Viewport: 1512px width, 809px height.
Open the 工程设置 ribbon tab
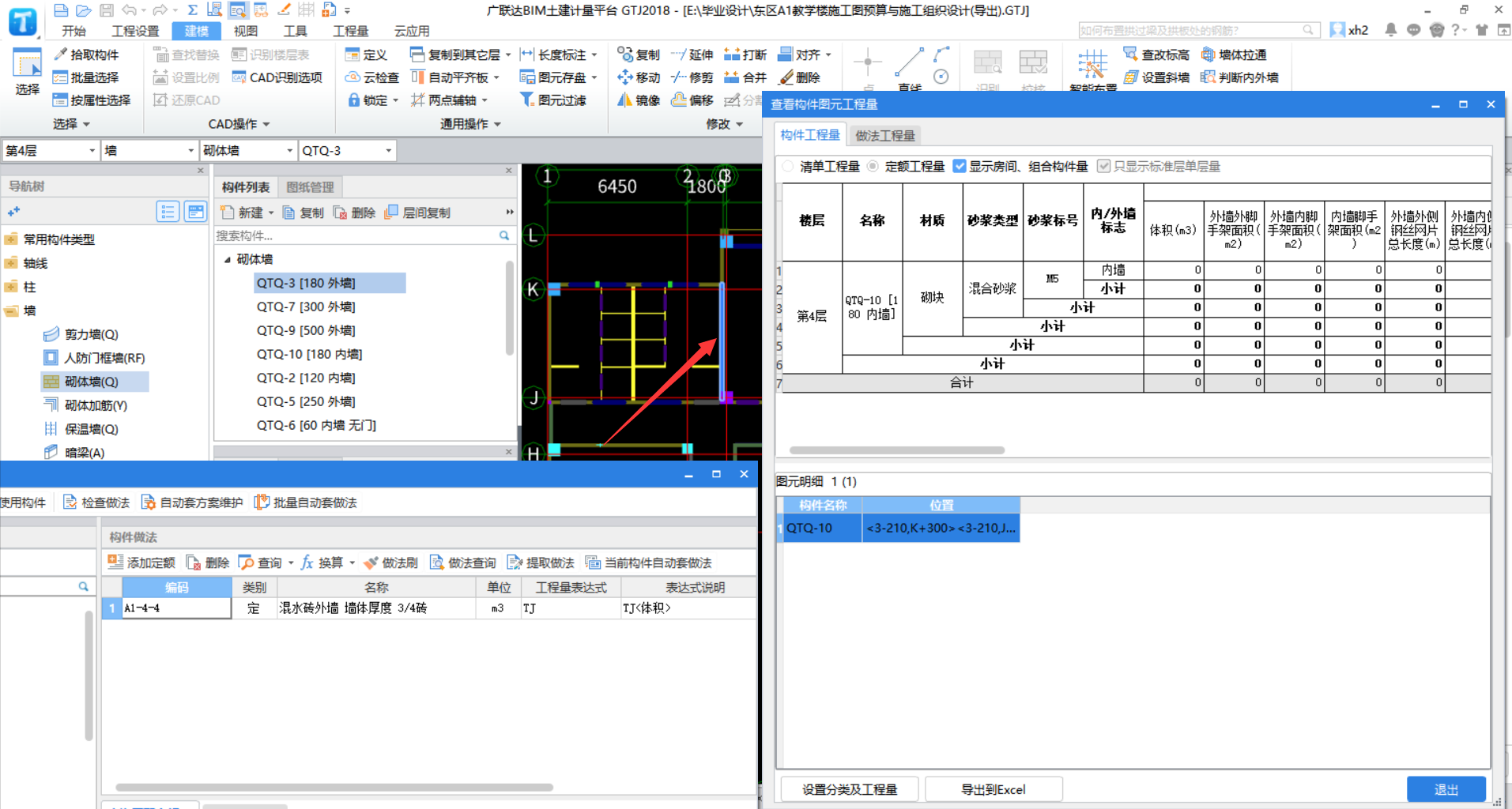click(x=135, y=31)
